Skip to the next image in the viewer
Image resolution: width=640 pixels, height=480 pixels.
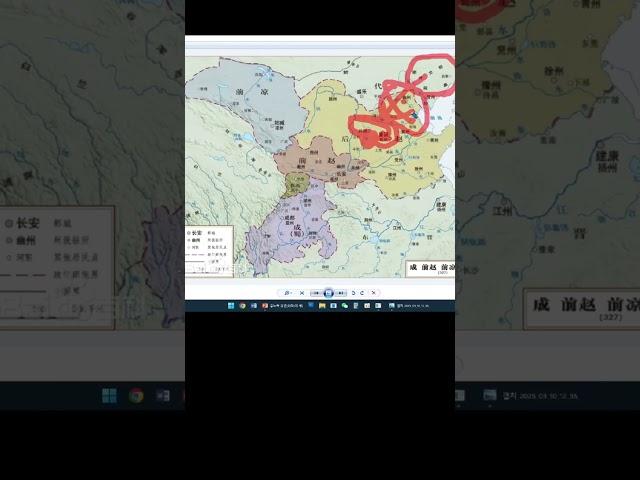pos(341,293)
